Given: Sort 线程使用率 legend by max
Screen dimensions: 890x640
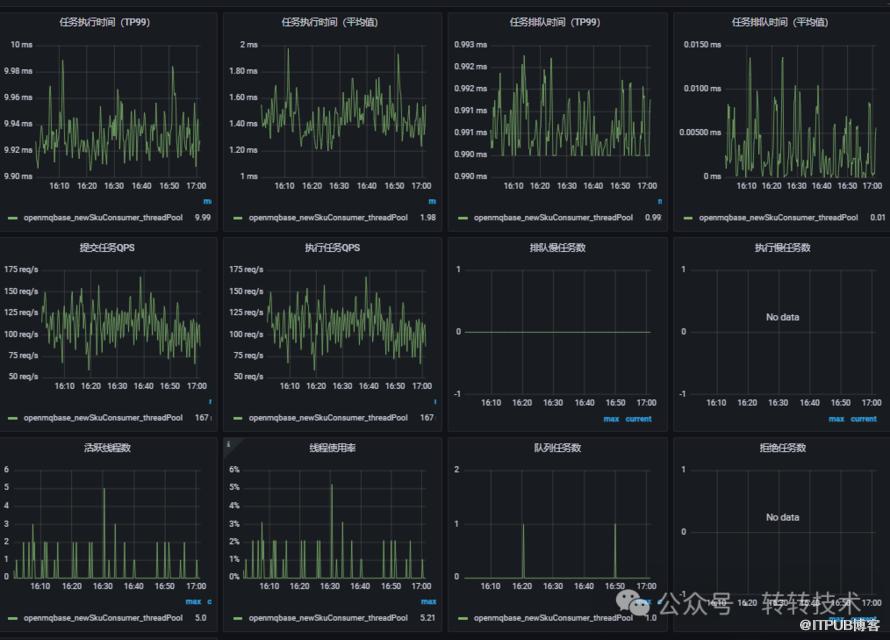Looking at the screenshot, I should tap(429, 601).
